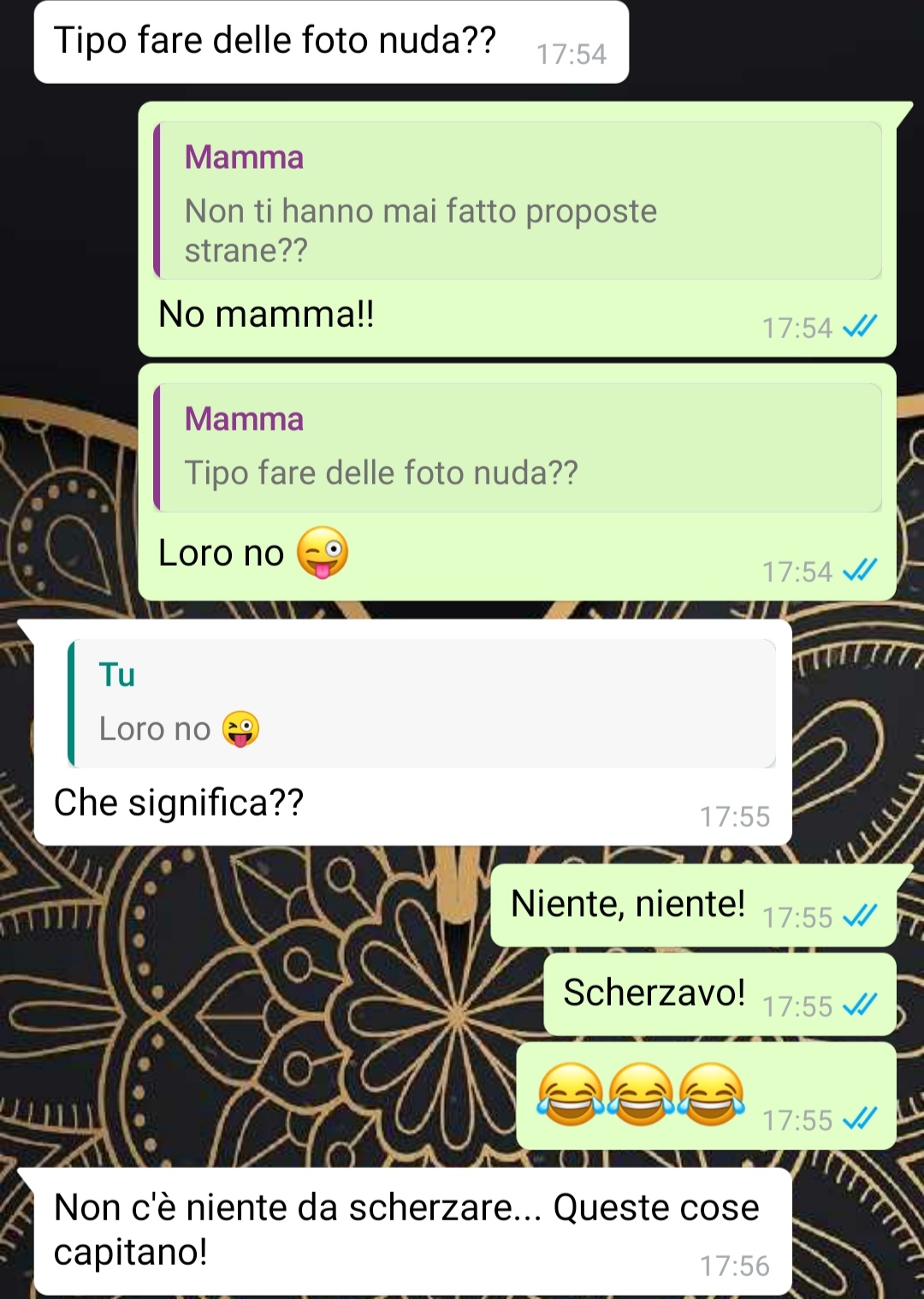Open quoted 'Non ti hanno mai fatto proposte strane??' reply

(x=518, y=200)
